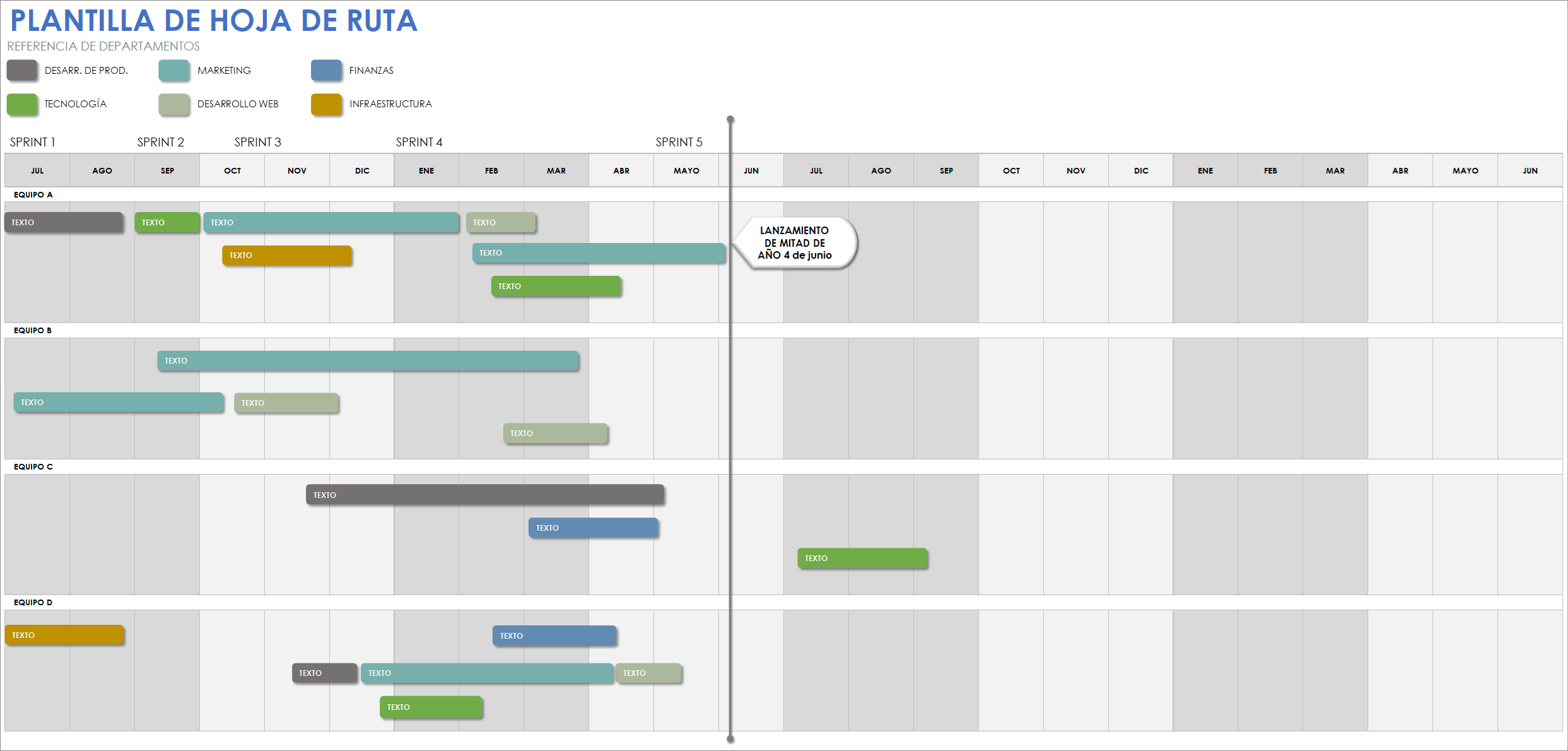This screenshot has height=751, width=1568.
Task: Select sage Equipo B bar in OCT-NOV
Action: click(286, 403)
